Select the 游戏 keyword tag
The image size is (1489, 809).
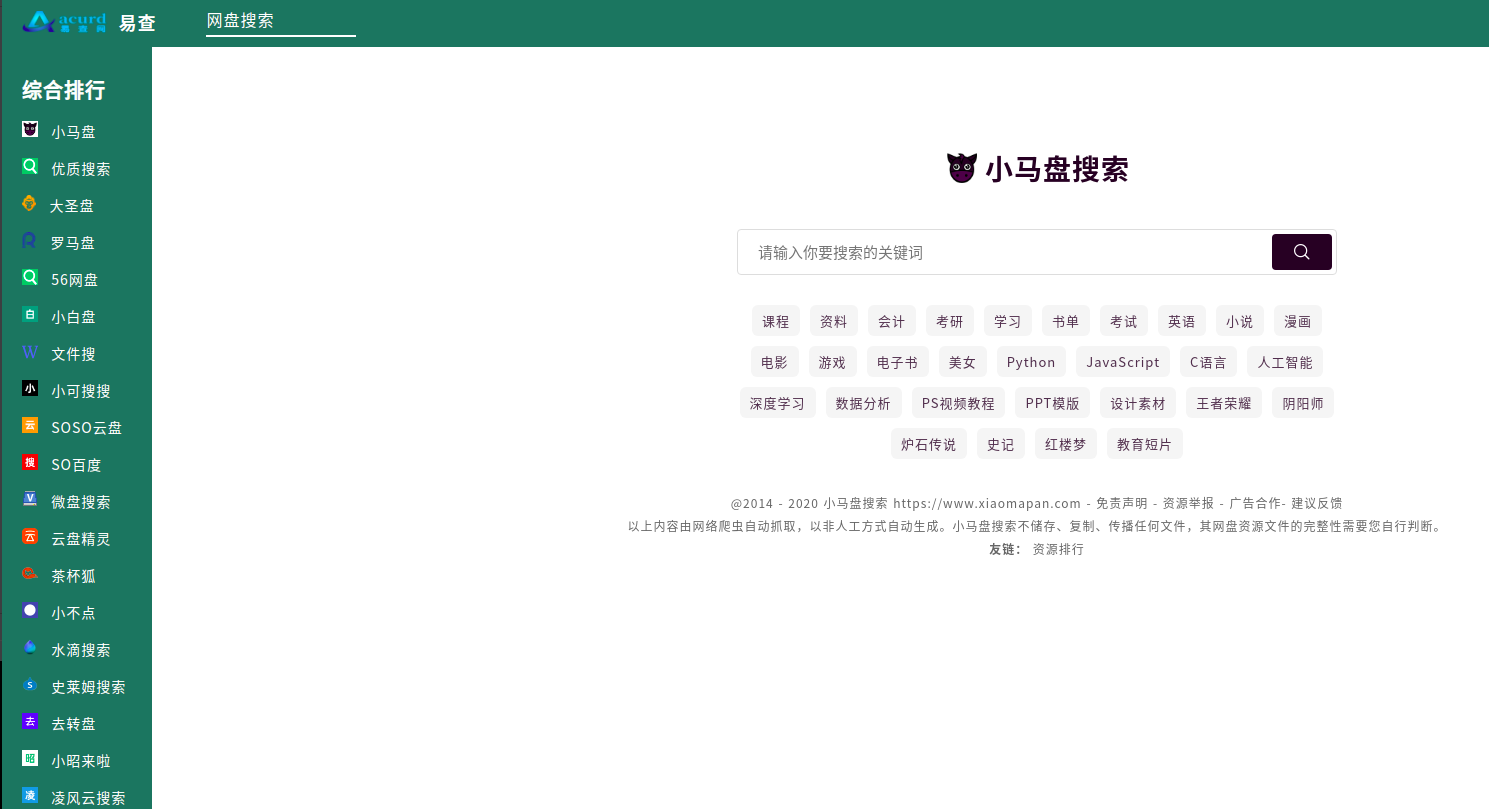pos(832,362)
